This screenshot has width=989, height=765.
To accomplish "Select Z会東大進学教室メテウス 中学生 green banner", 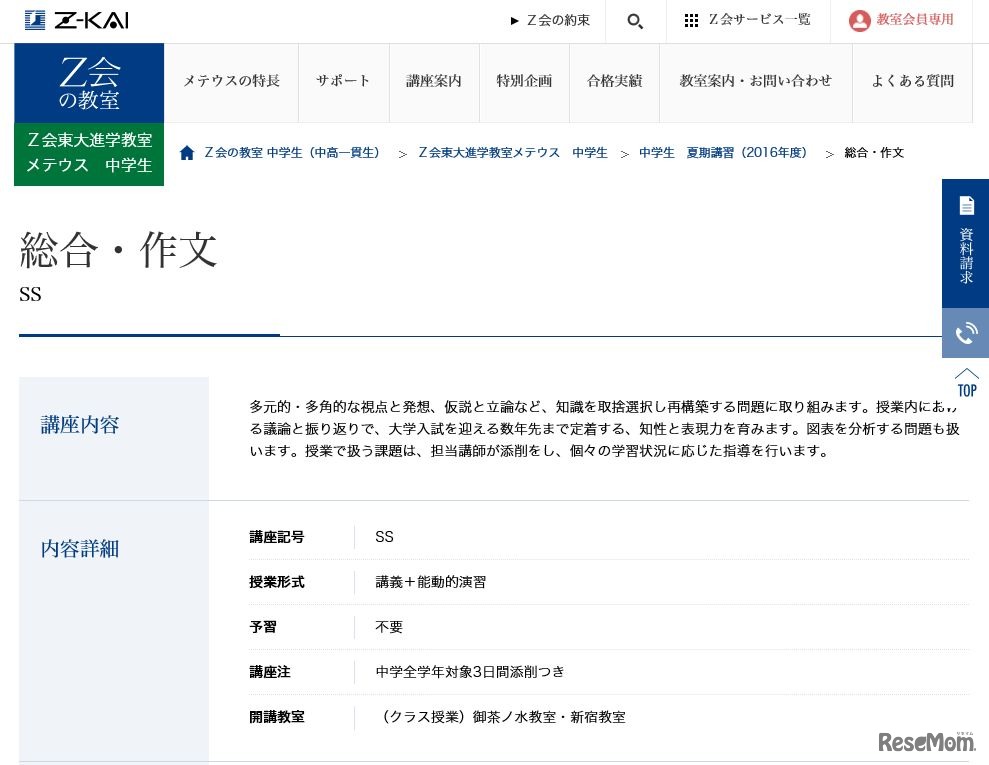I will click(88, 153).
